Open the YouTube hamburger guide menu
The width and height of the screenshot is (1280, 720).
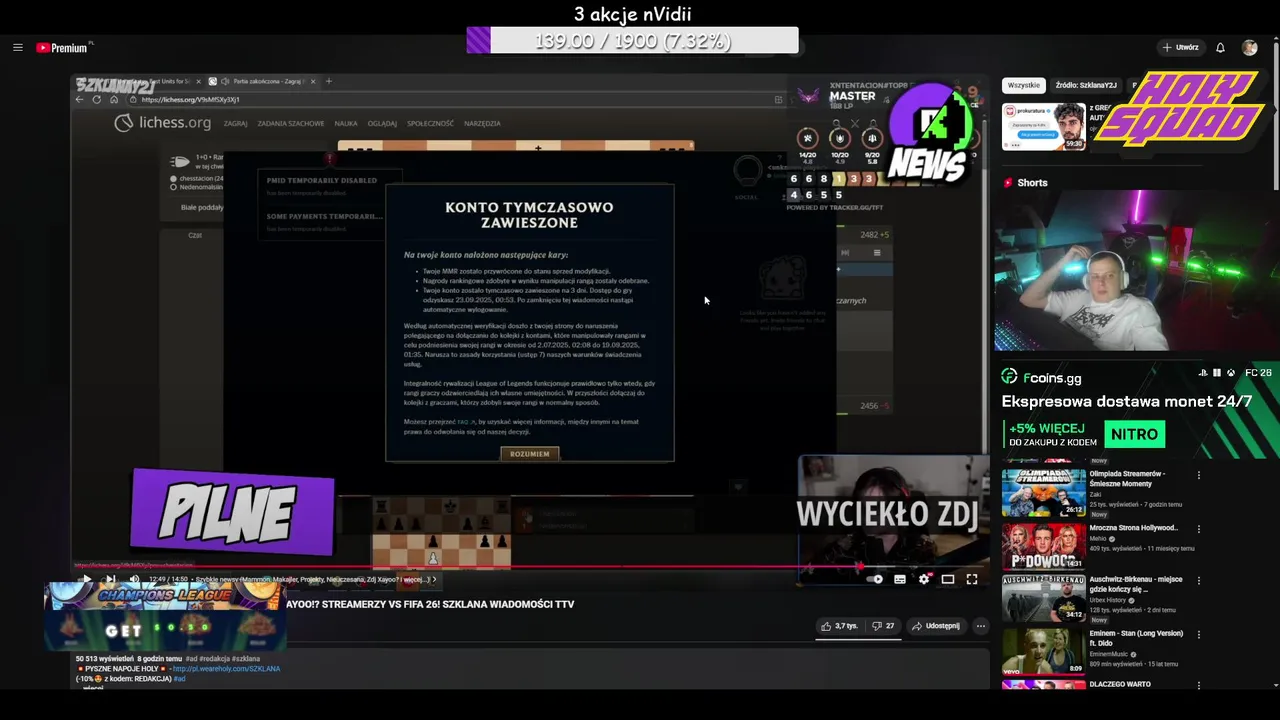18,48
